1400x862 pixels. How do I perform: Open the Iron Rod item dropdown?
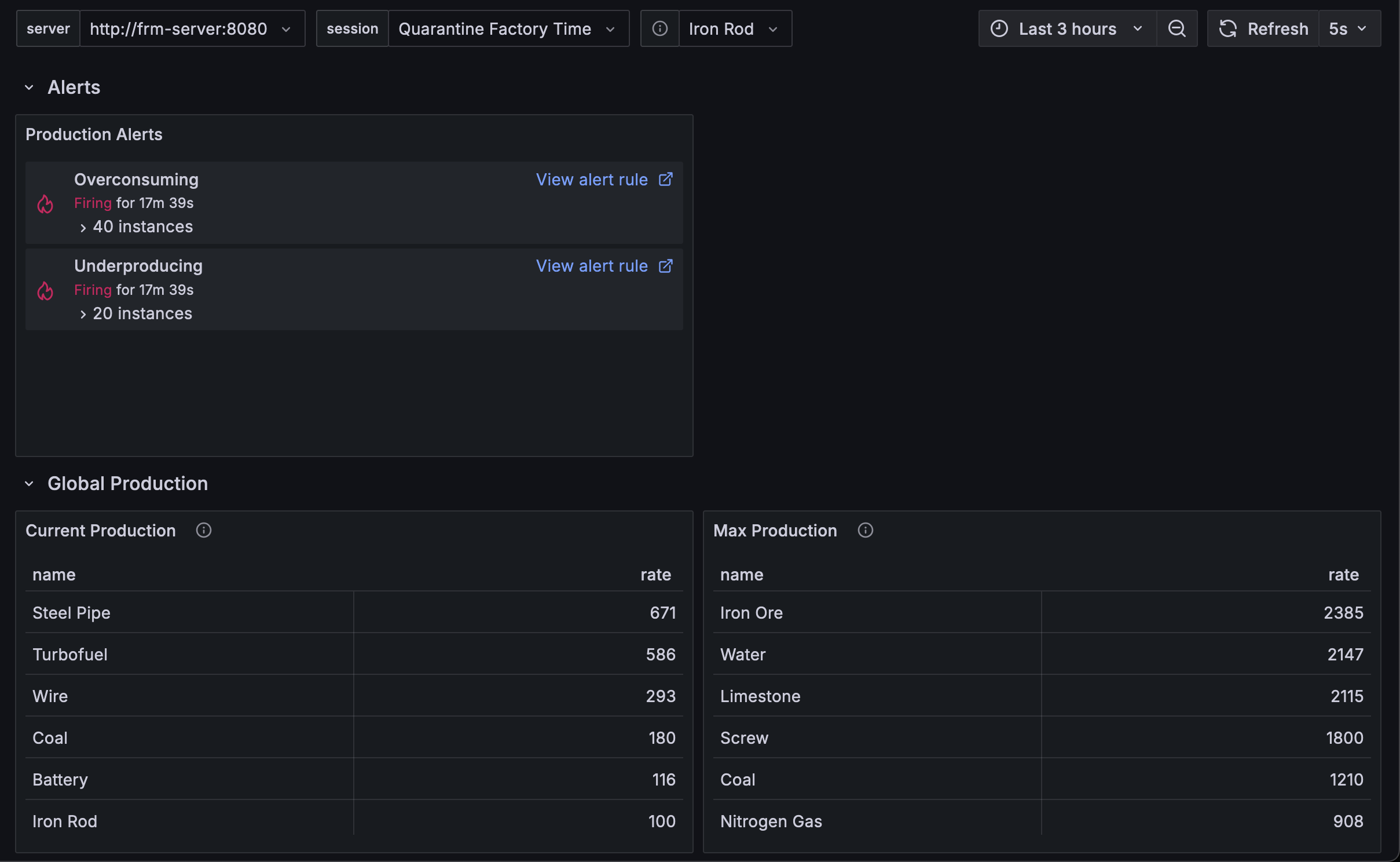click(x=735, y=28)
